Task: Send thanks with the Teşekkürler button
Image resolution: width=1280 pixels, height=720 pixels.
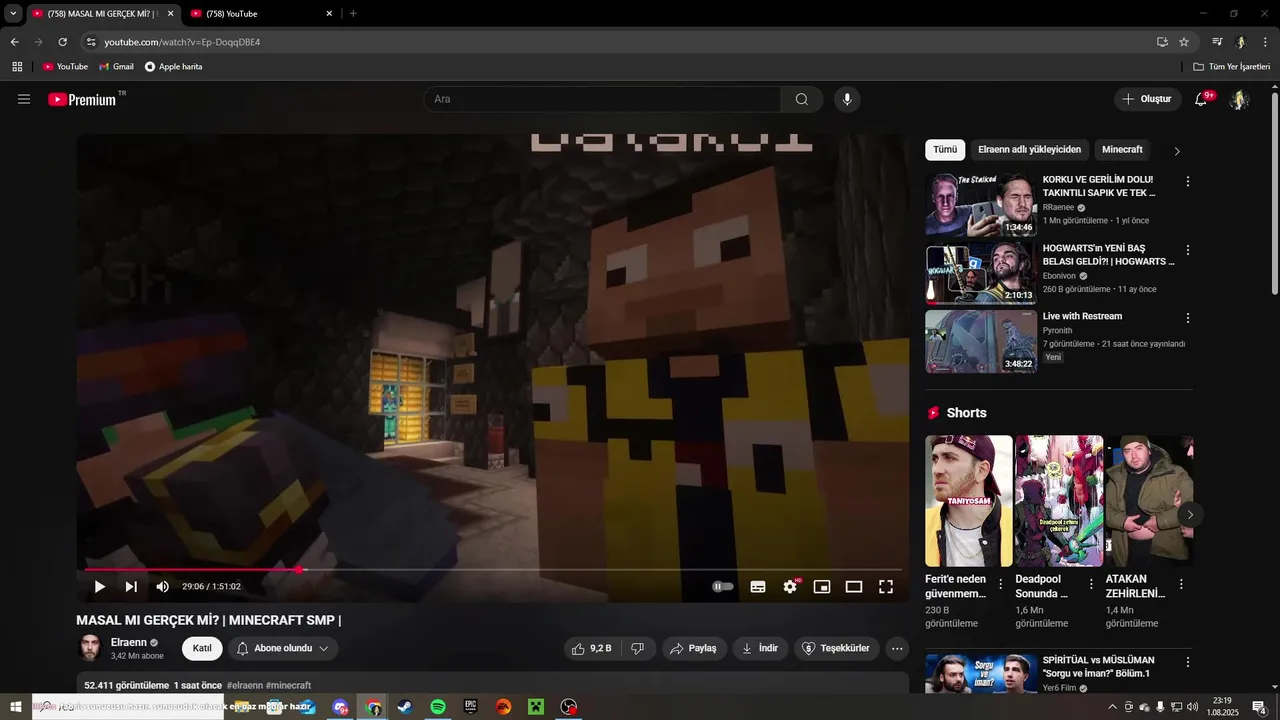Action: pyautogui.click(x=837, y=648)
